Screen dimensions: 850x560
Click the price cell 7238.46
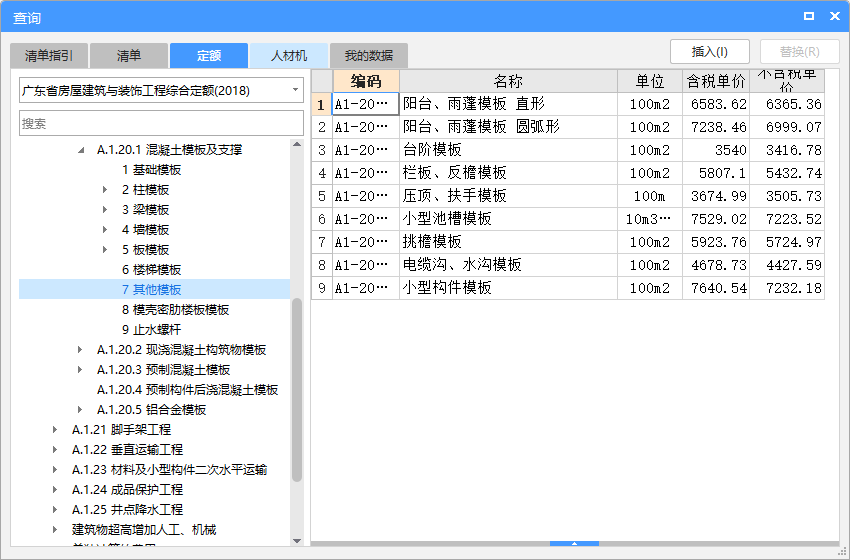tap(716, 127)
